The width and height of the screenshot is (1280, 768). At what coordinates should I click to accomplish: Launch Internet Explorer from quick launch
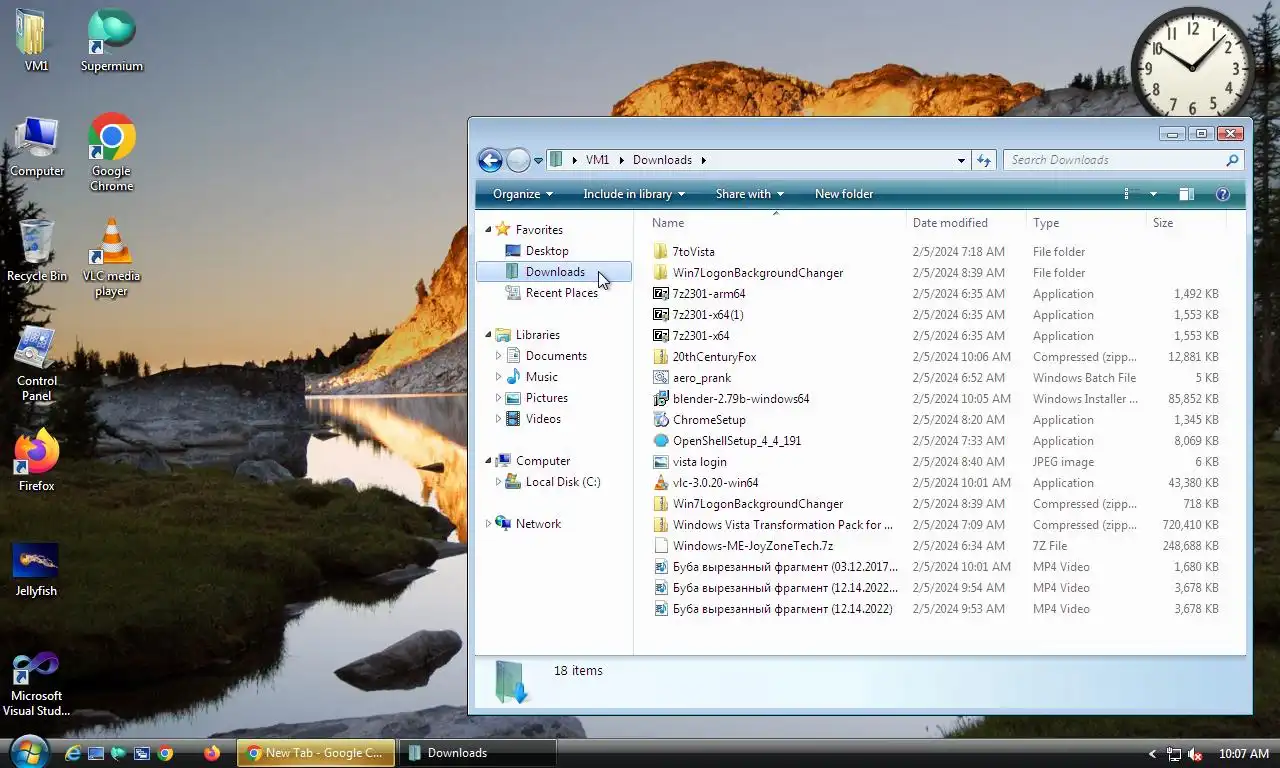click(73, 753)
